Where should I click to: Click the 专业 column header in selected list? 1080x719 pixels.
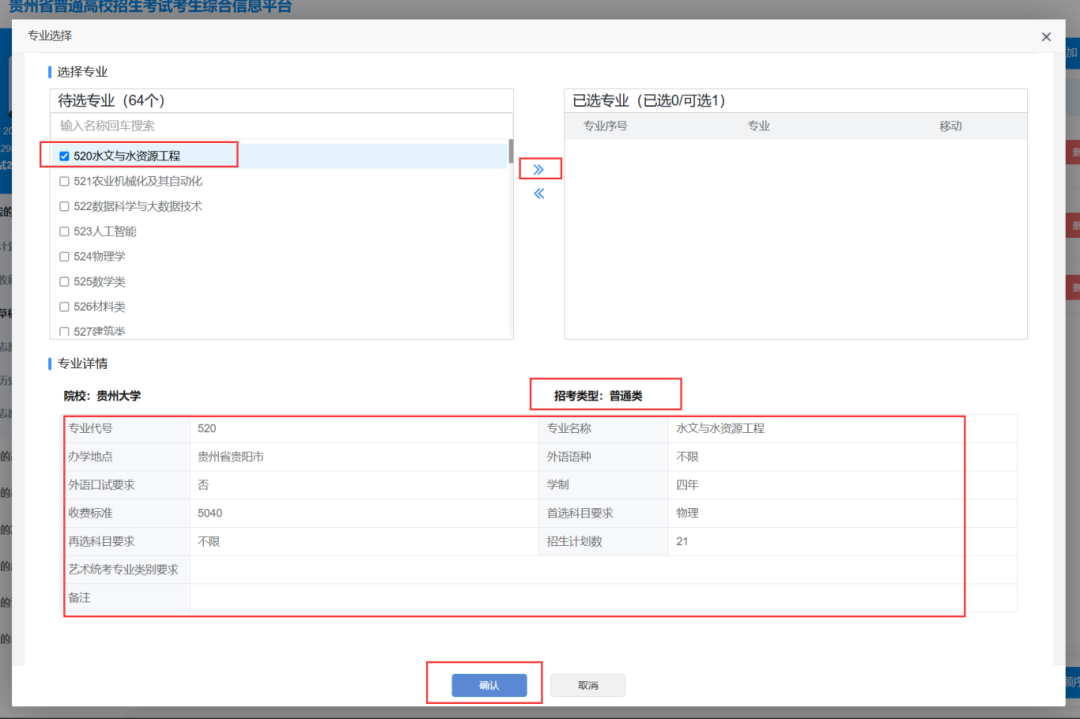pos(759,126)
